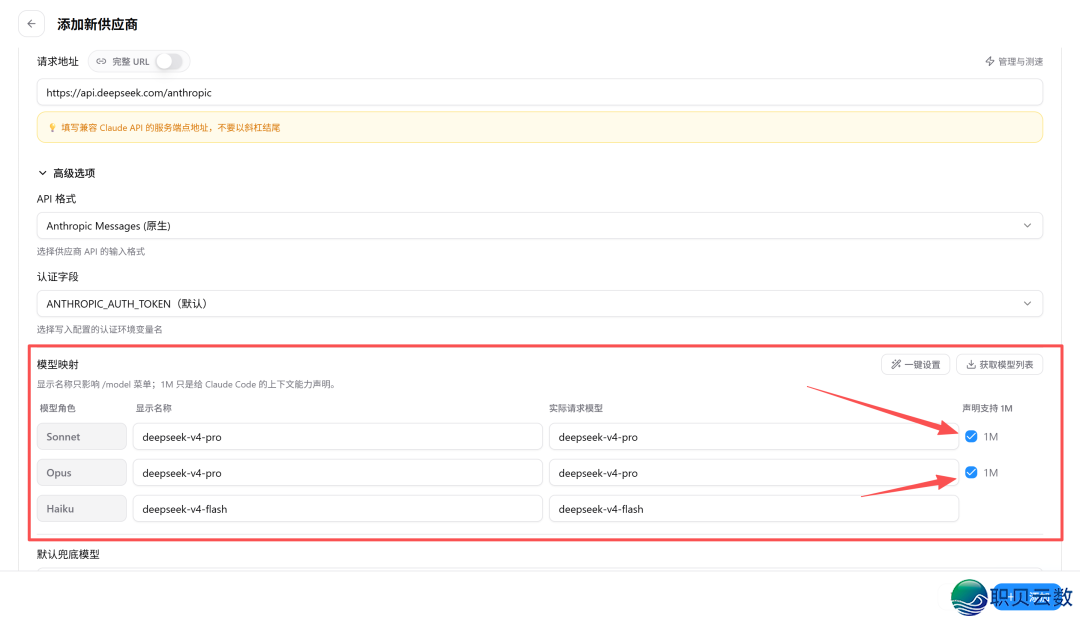Viewport: 1080px width, 622px height.
Task: Edit the request URL field
Action: click(539, 92)
